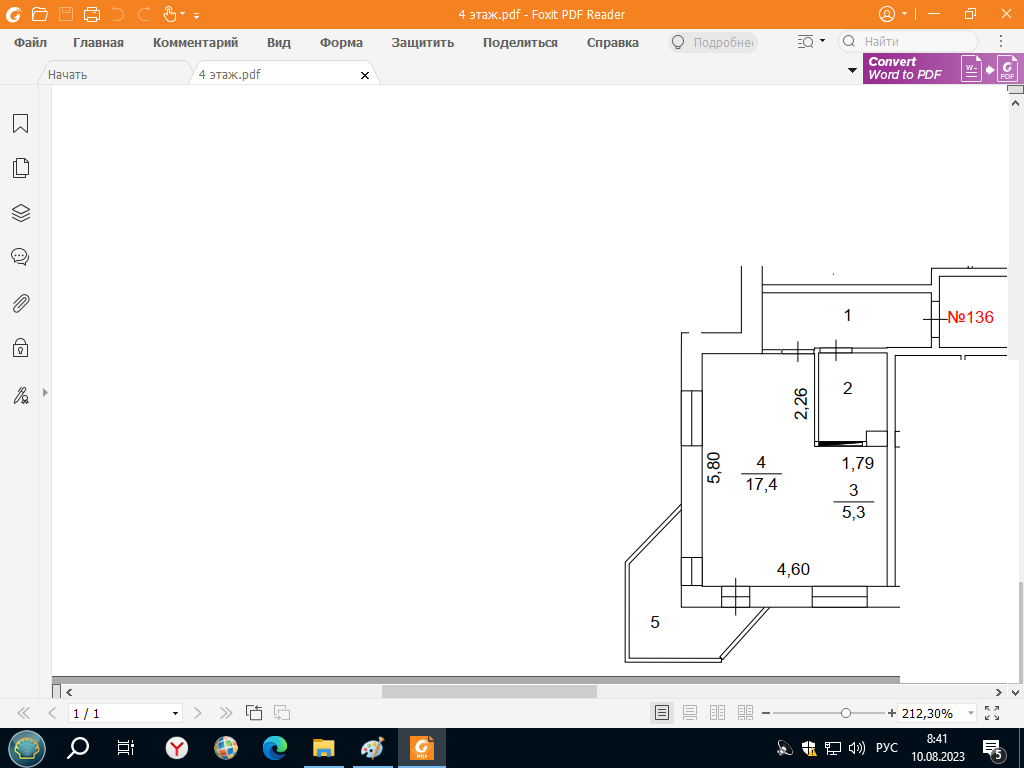Select continuous page view mode

click(690, 712)
